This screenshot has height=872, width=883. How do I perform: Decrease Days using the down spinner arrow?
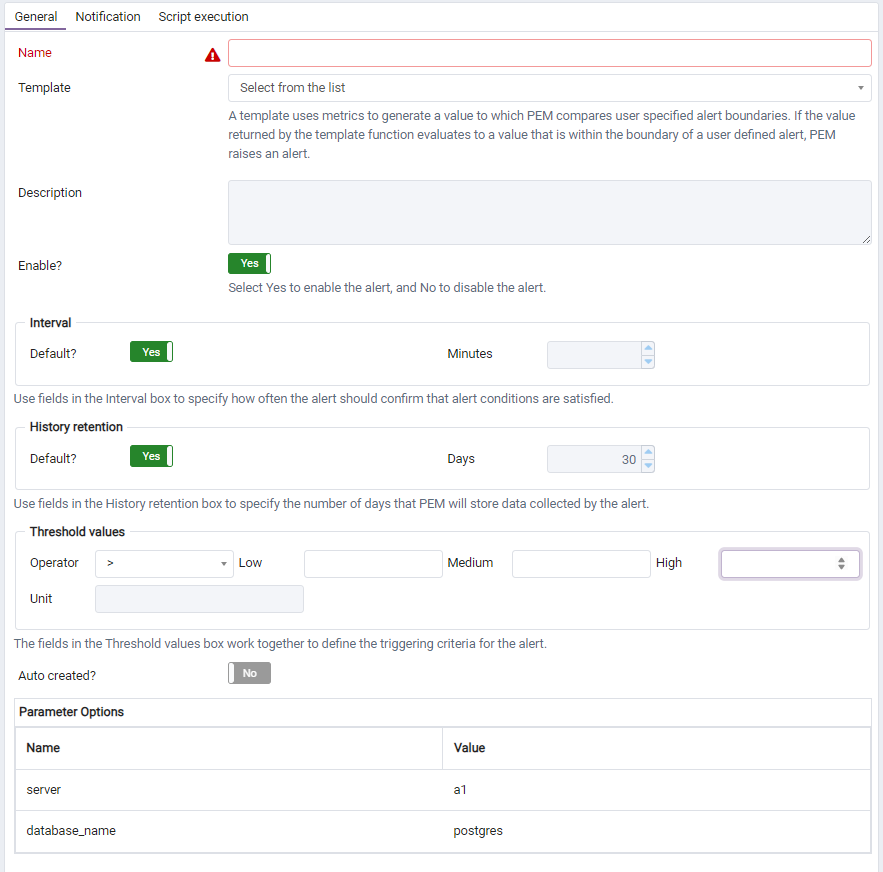[x=648, y=466]
